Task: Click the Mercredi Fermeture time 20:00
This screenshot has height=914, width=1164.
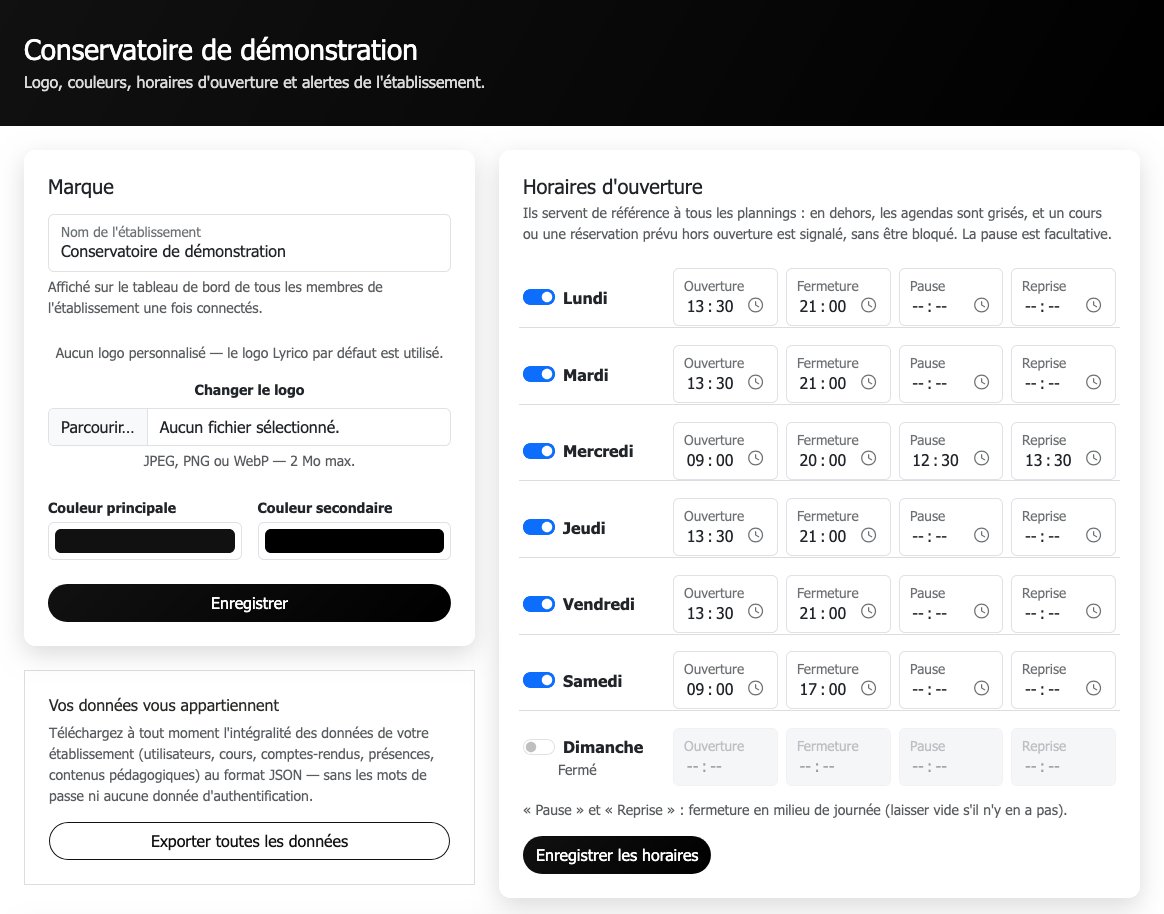Action: pyautogui.click(x=823, y=460)
